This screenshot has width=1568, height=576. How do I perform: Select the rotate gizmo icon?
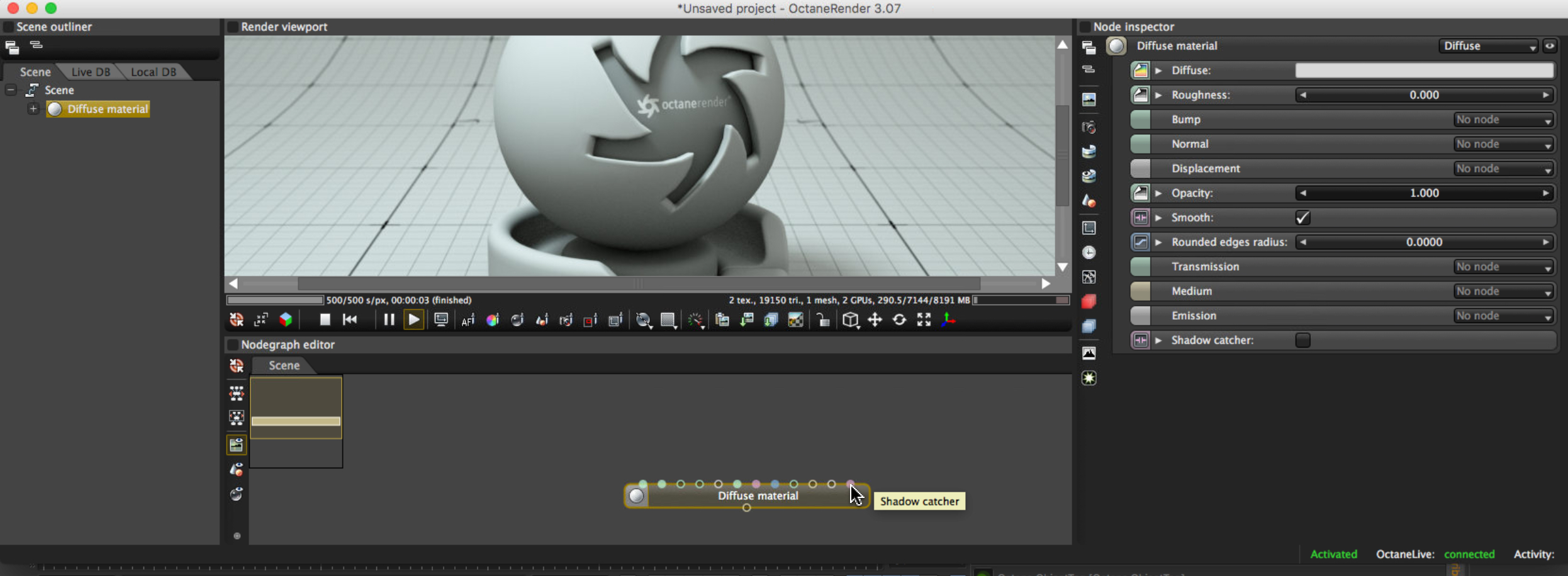pyautogui.click(x=900, y=320)
